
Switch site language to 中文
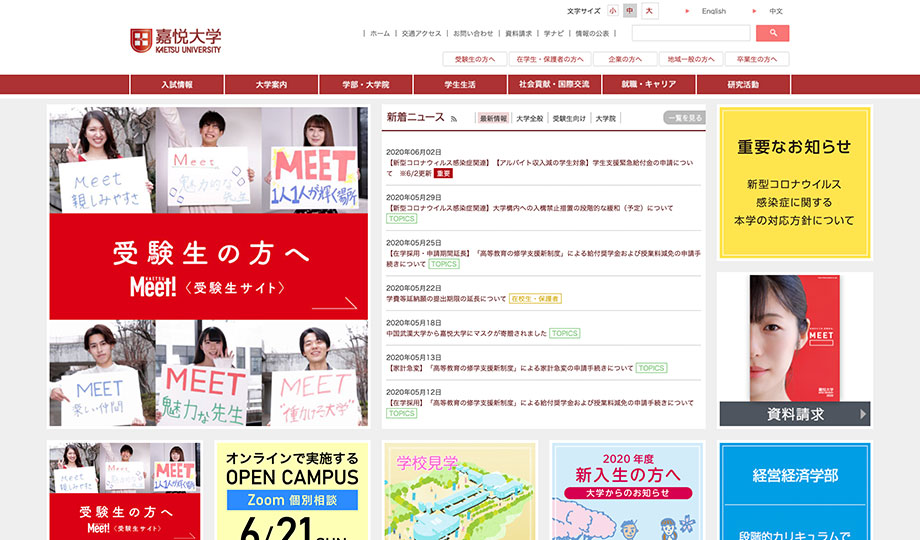[776, 11]
